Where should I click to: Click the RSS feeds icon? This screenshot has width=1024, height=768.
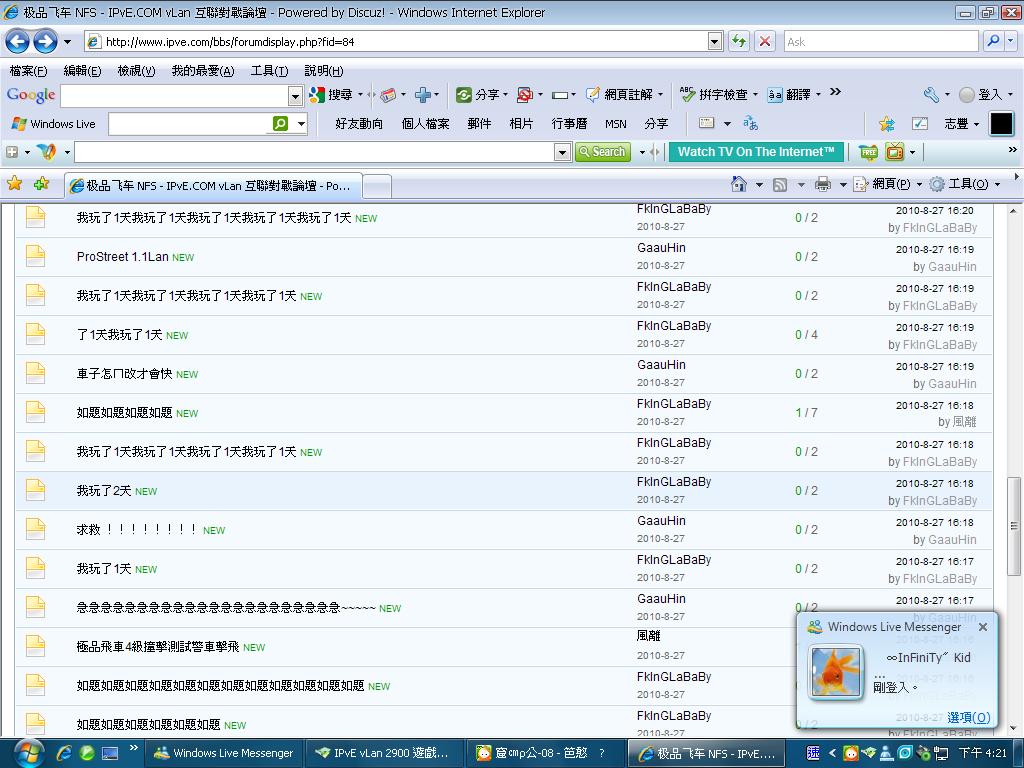click(x=780, y=184)
